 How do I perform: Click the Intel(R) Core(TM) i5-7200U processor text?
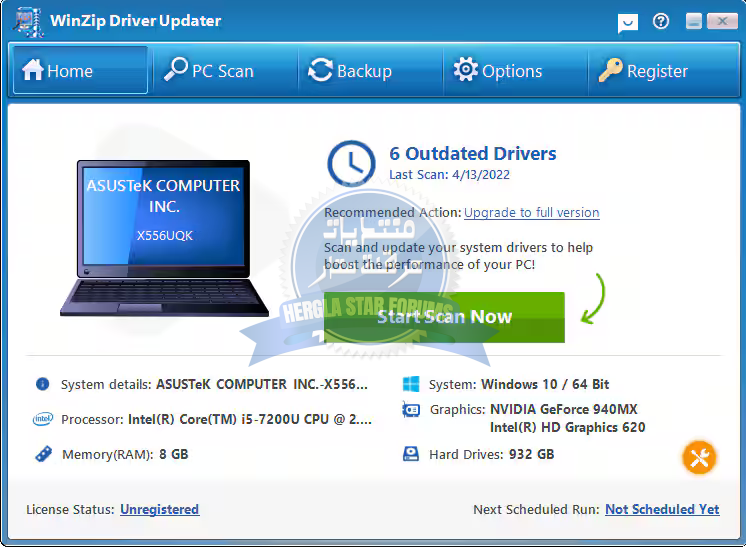click(250, 420)
